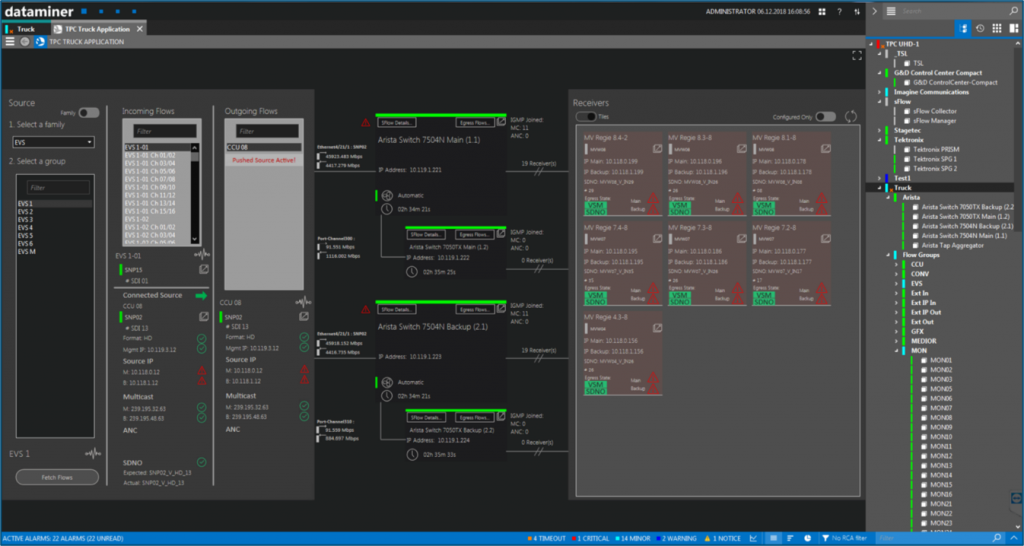
Task: Click the Incoming Flows list scrollbar
Action: [195, 193]
